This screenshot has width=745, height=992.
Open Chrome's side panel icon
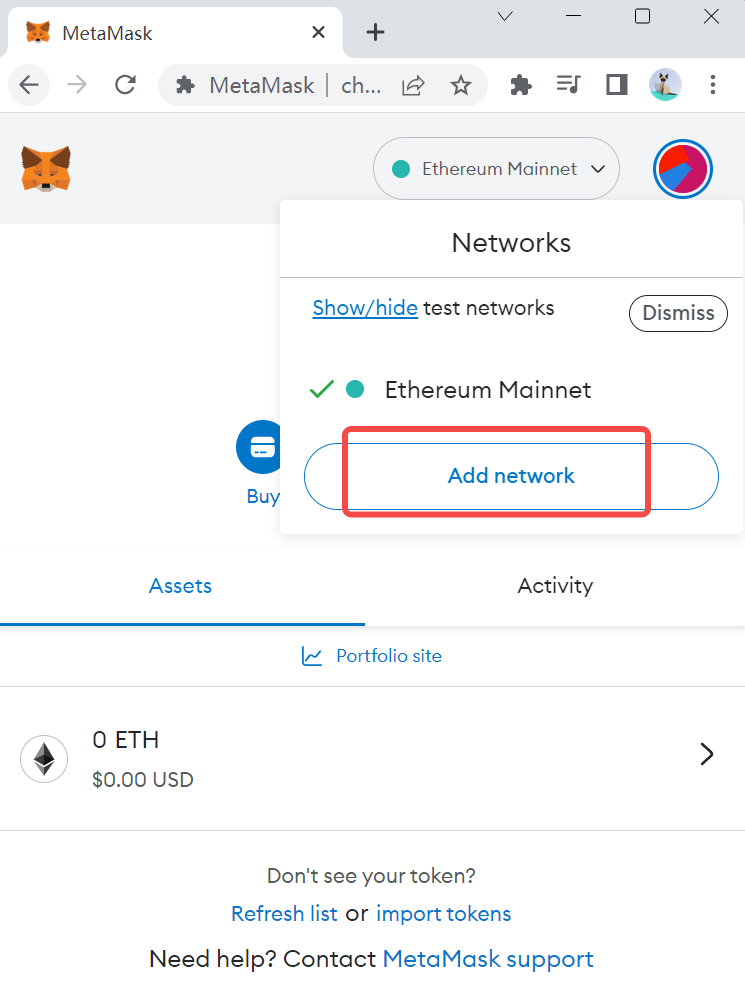pos(616,85)
